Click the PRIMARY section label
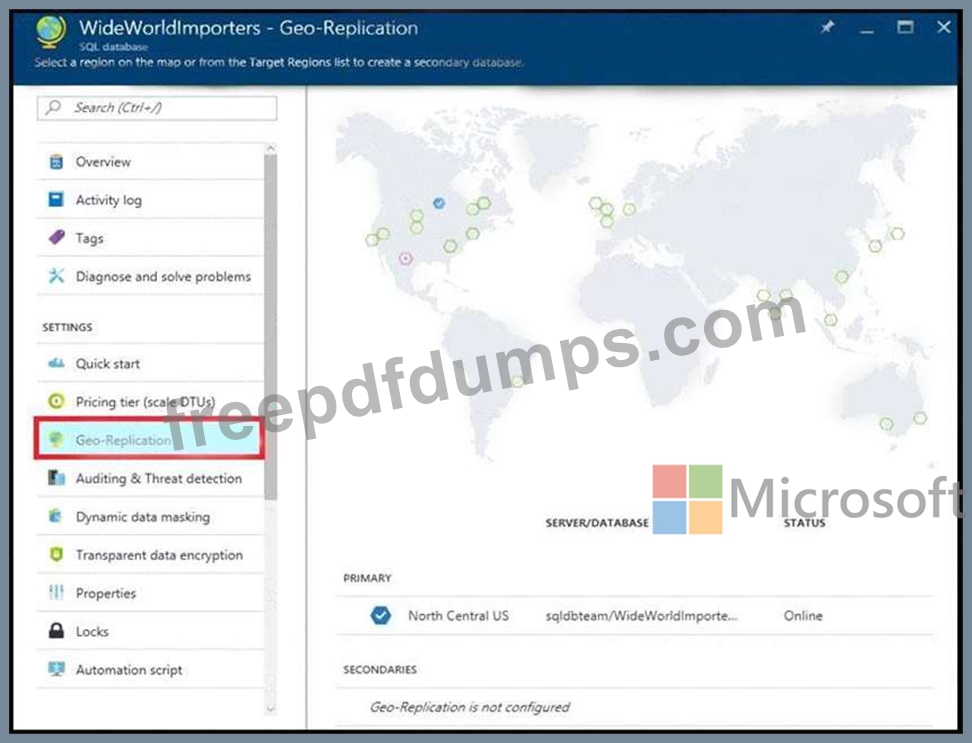 pyautogui.click(x=368, y=578)
